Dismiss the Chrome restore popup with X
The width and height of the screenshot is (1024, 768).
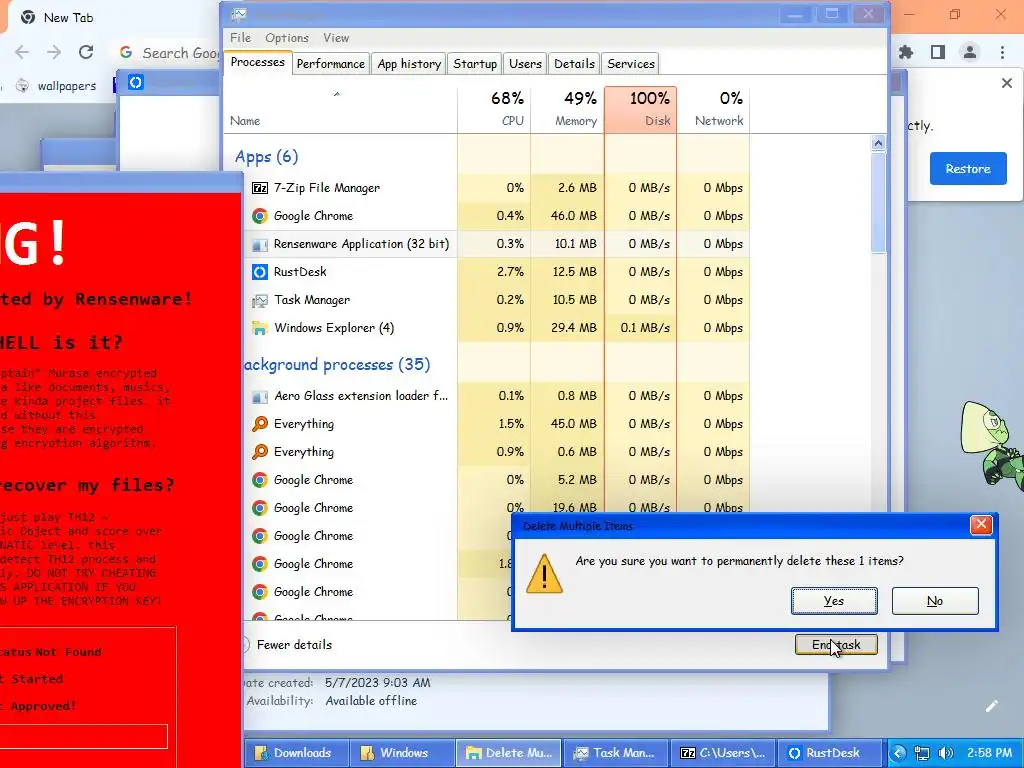click(1006, 83)
